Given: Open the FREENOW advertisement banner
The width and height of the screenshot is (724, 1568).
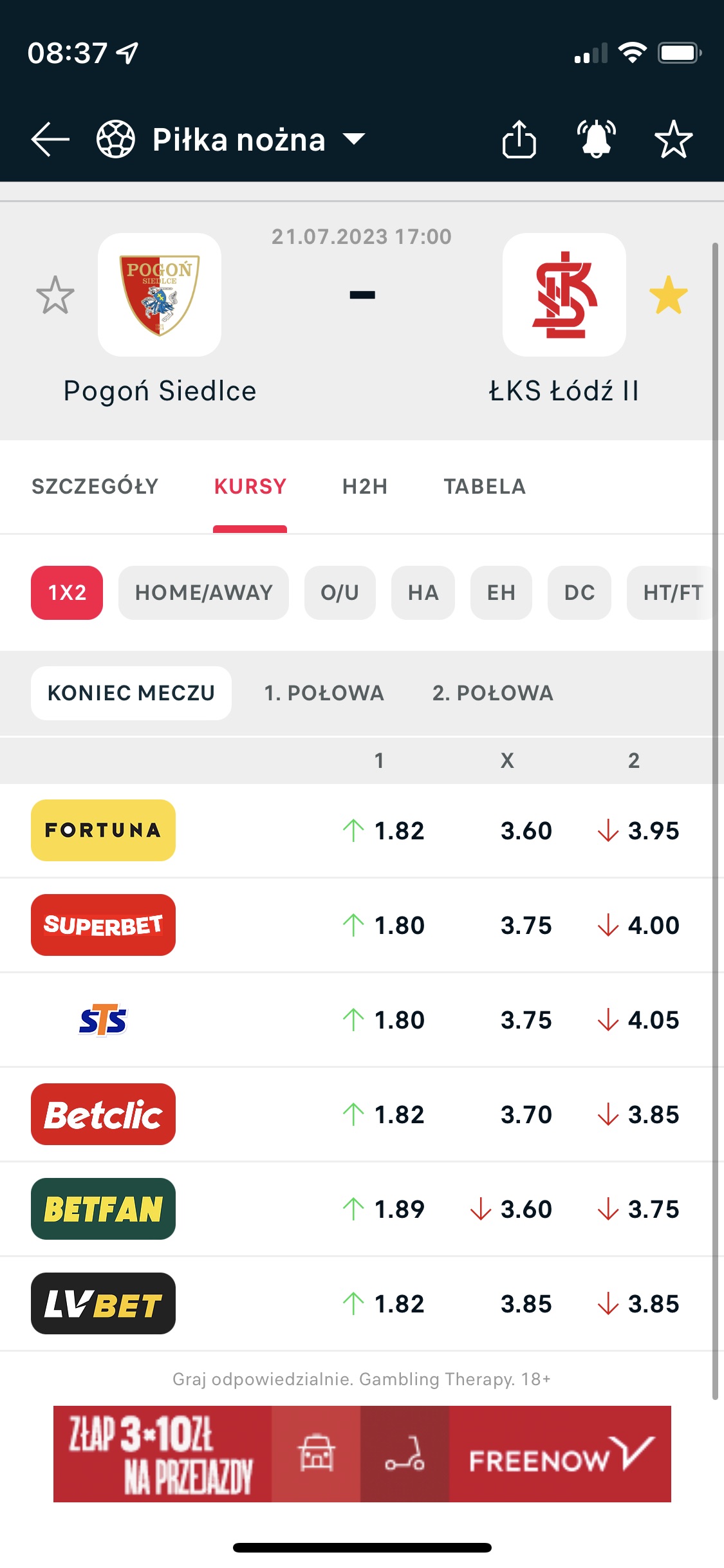Looking at the screenshot, I should (362, 1453).
